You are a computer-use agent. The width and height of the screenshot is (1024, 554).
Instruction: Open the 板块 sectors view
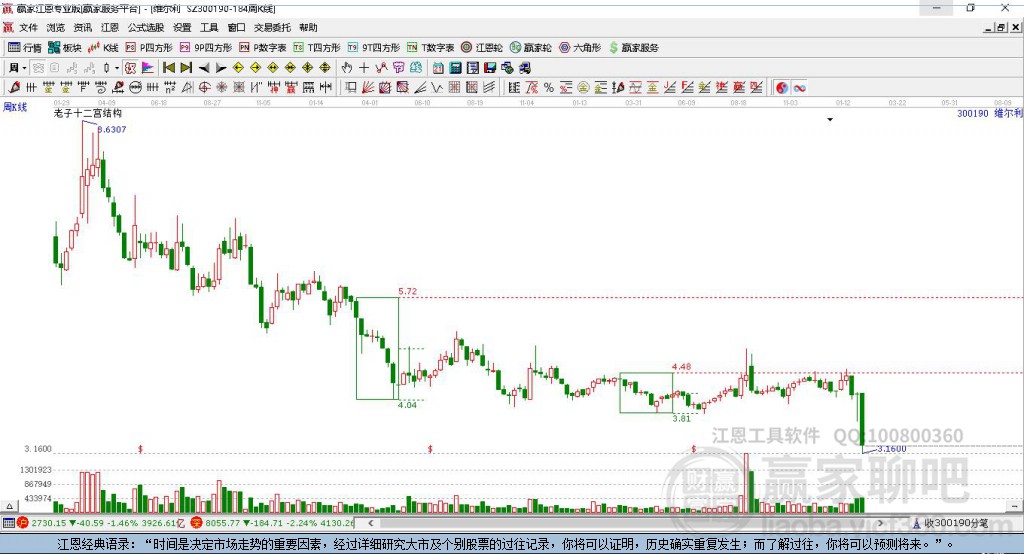click(65, 48)
